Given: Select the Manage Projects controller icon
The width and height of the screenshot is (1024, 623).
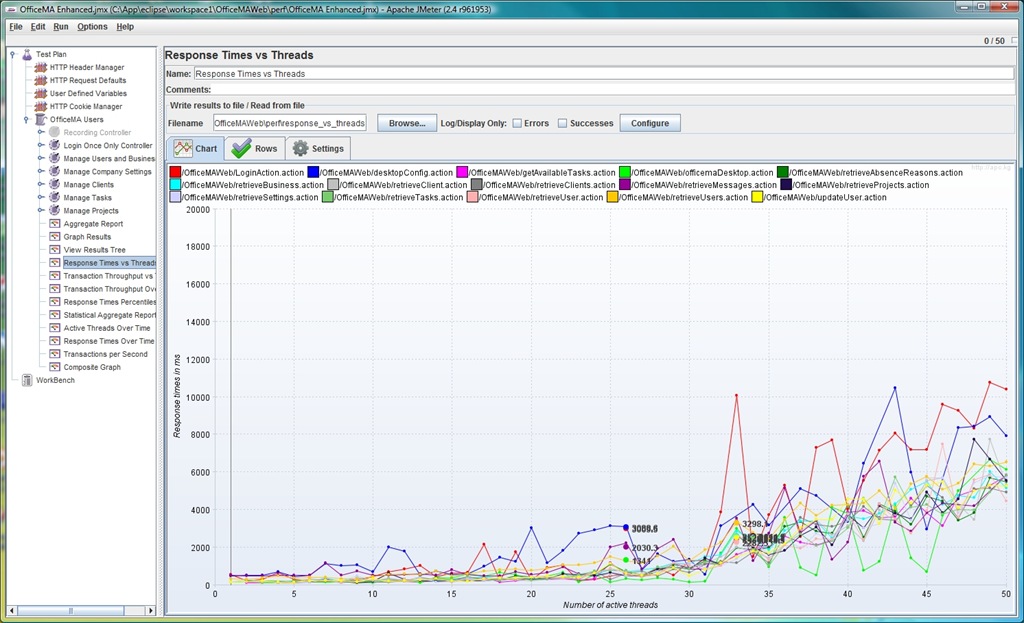Looking at the screenshot, I should pos(54,211).
